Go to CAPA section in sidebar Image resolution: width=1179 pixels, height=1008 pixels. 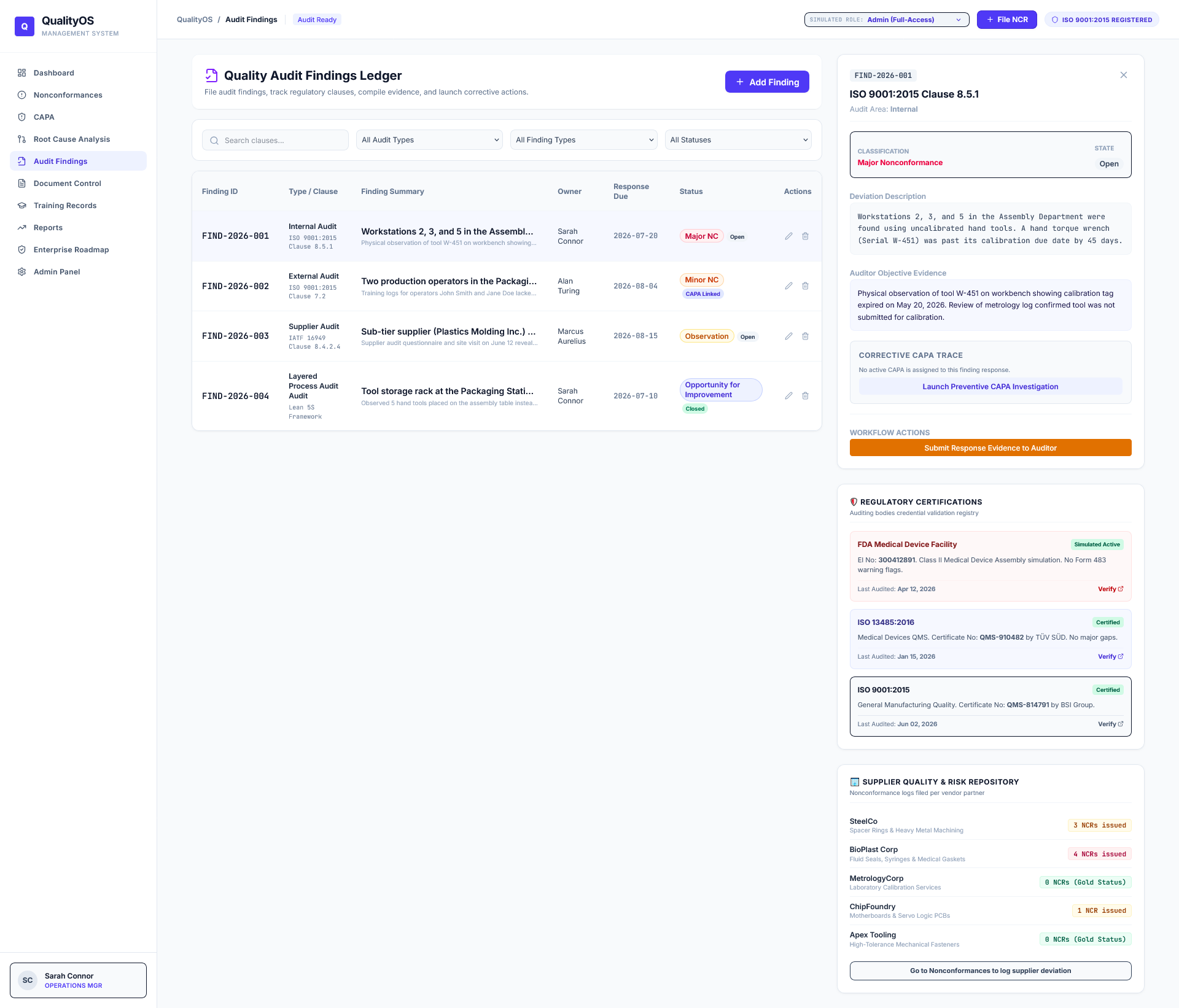coord(78,117)
